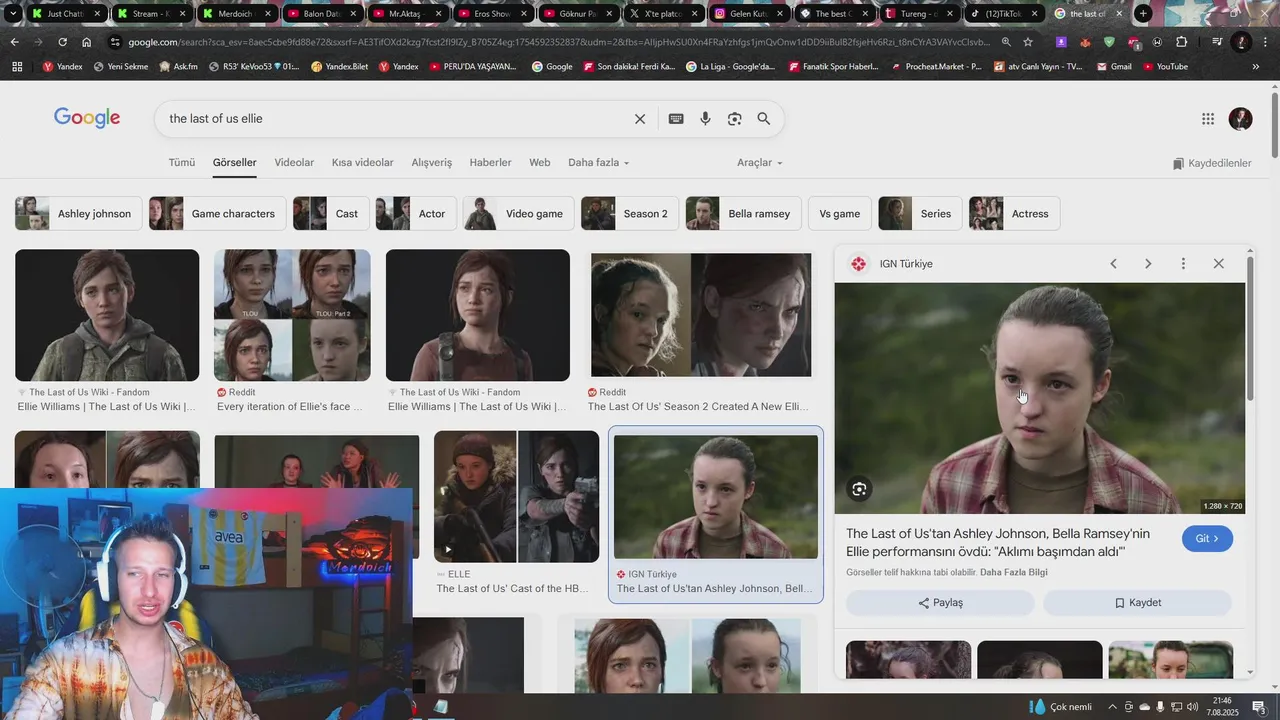Open the on-screen keyboard icon in the search box
1280x720 pixels.
coord(676,119)
